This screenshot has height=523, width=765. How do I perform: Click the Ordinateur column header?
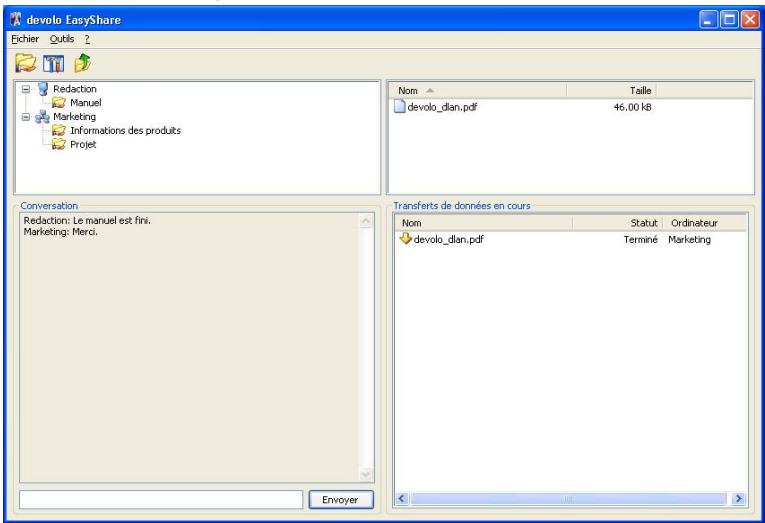click(705, 223)
